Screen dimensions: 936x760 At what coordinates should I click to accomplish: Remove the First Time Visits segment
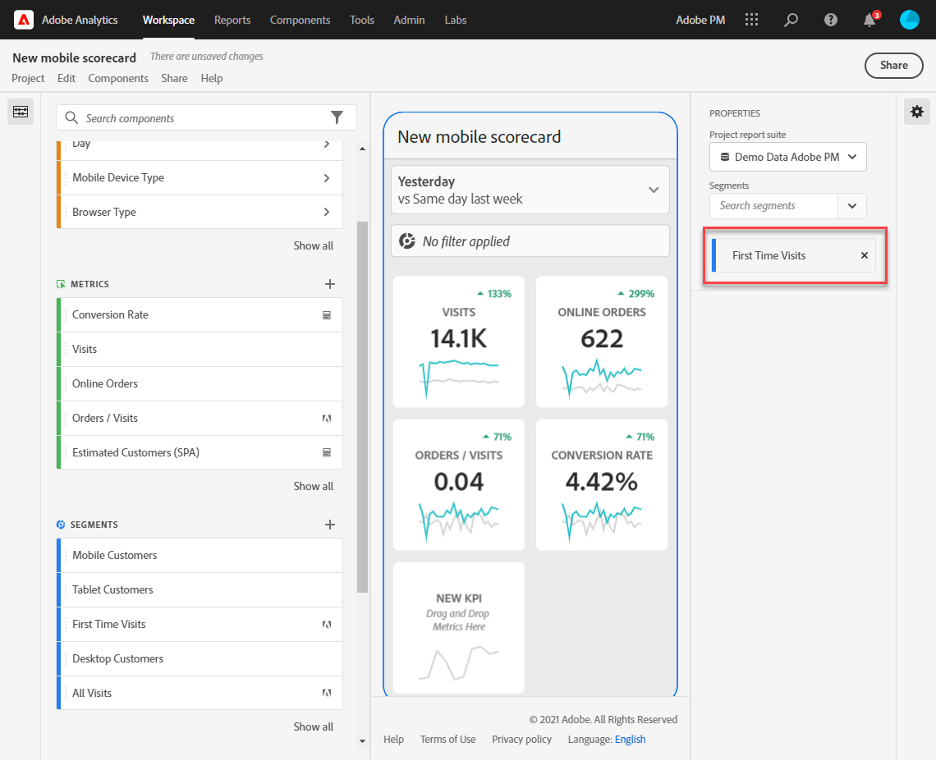pos(864,256)
